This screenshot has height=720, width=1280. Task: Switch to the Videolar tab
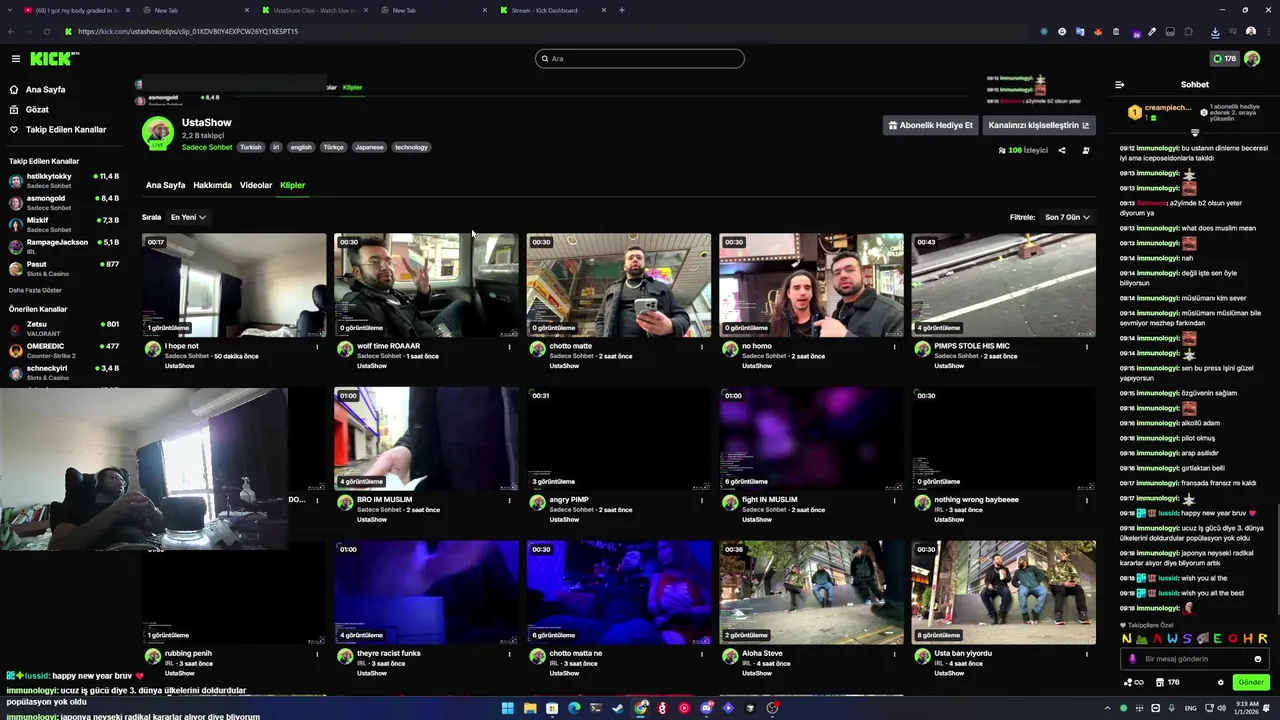tap(256, 185)
